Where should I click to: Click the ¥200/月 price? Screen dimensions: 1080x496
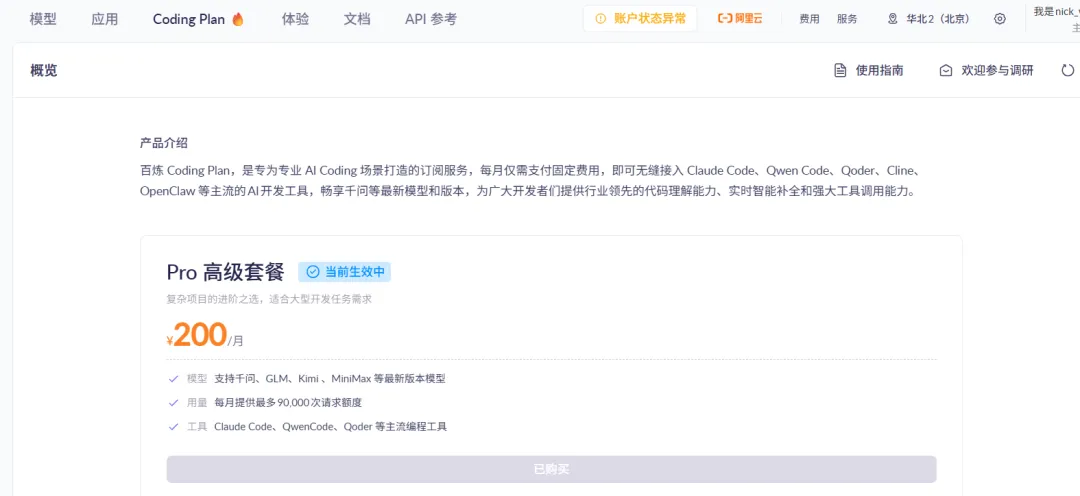pyautogui.click(x=205, y=335)
